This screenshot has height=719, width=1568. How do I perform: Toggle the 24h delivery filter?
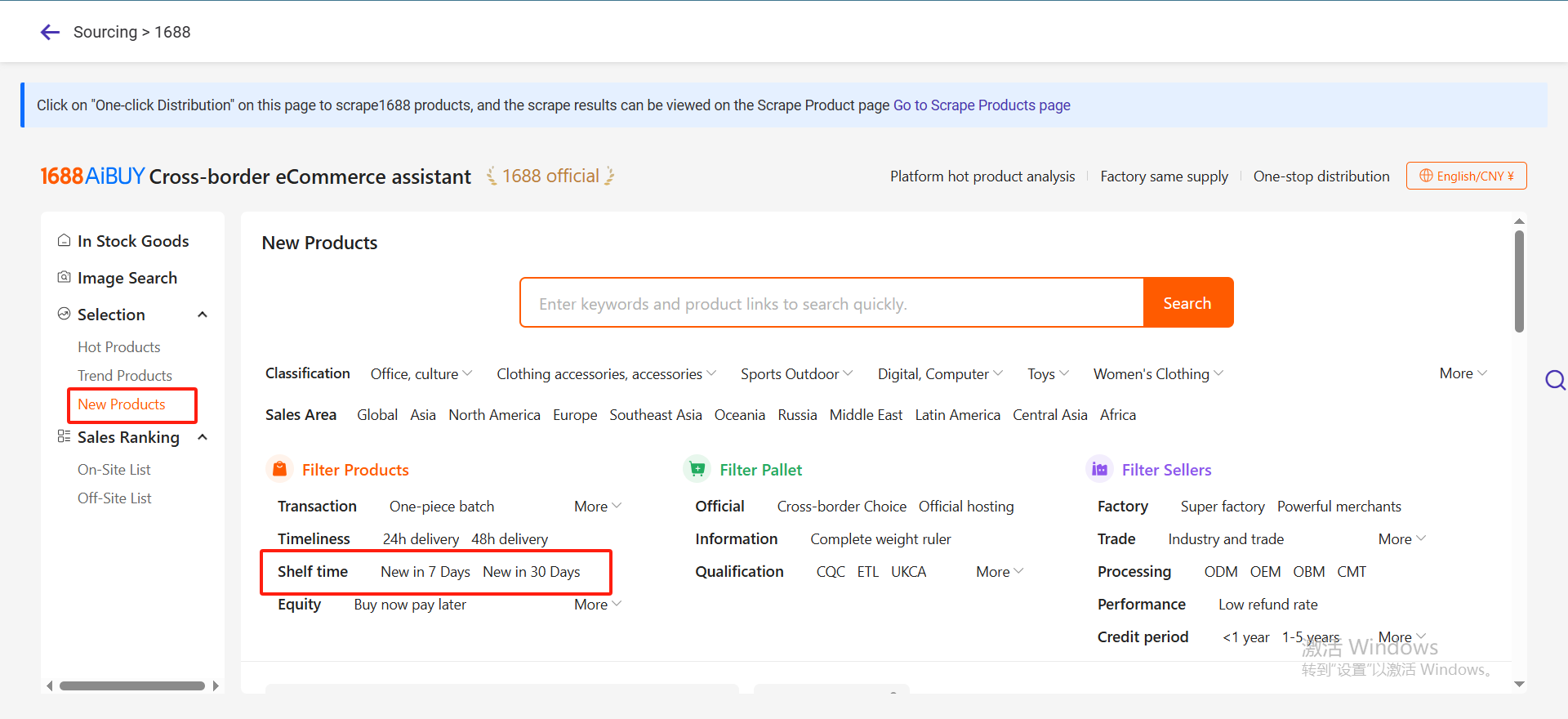(x=421, y=539)
